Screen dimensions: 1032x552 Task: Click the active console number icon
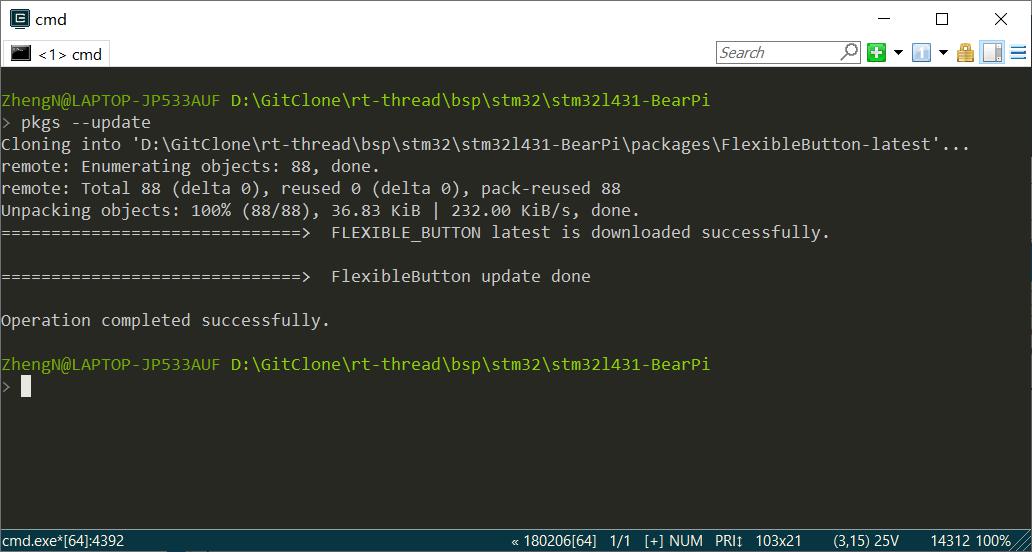click(x=921, y=53)
